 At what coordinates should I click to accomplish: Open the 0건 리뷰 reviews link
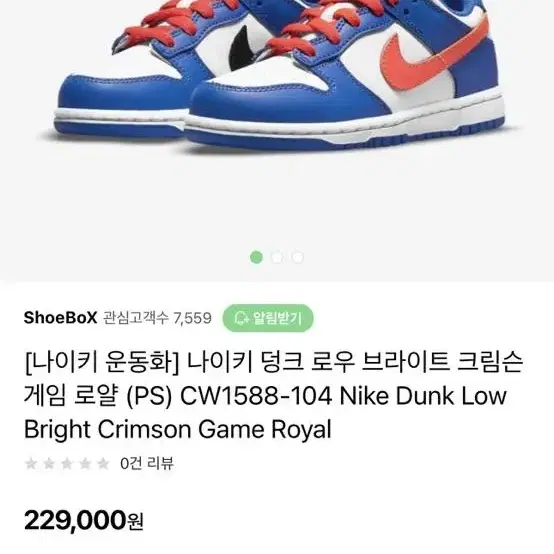[147, 463]
